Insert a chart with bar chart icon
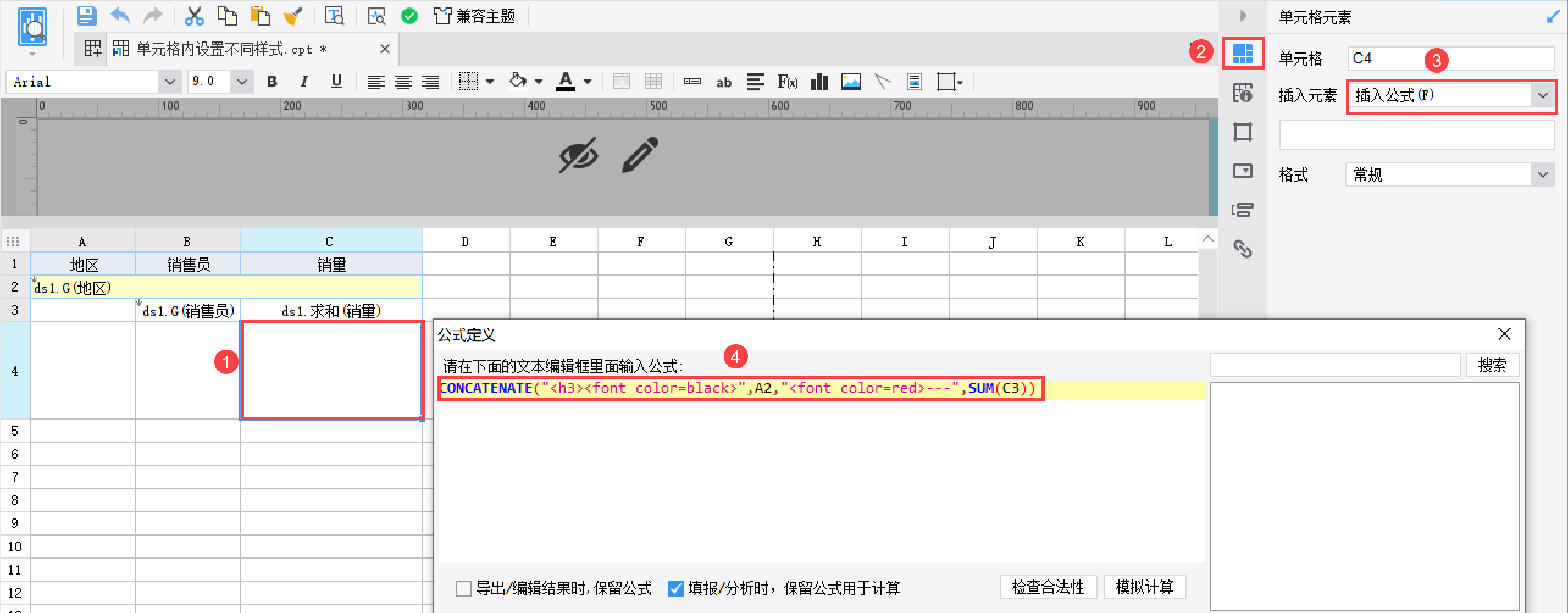This screenshot has width=1568, height=613. (x=819, y=82)
